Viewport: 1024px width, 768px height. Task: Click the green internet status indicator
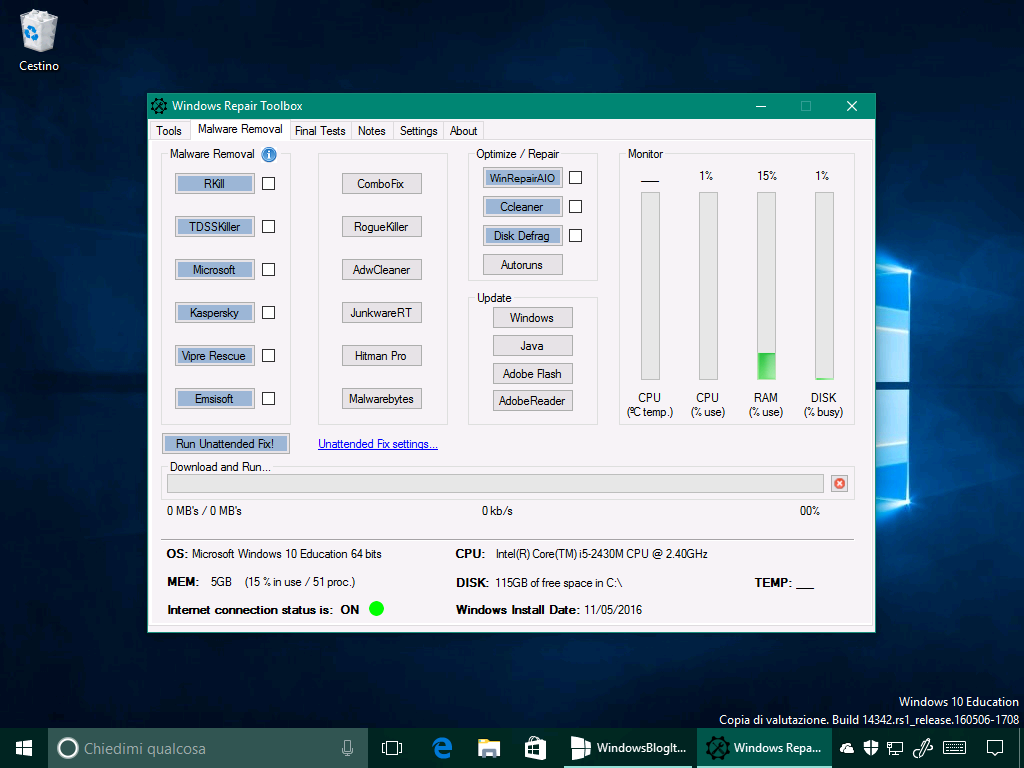pos(377,609)
